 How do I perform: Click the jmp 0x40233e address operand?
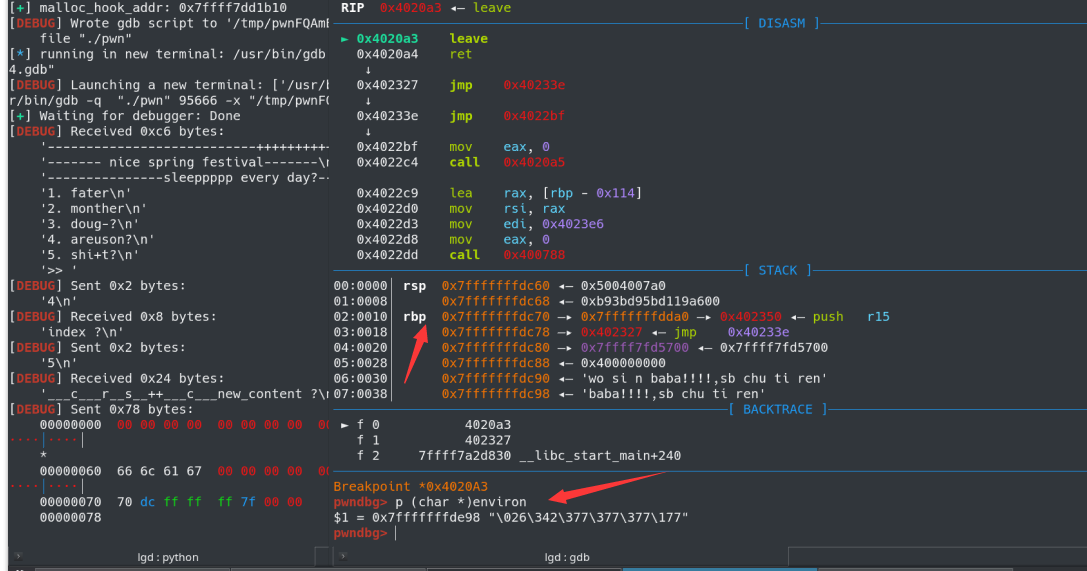534,85
